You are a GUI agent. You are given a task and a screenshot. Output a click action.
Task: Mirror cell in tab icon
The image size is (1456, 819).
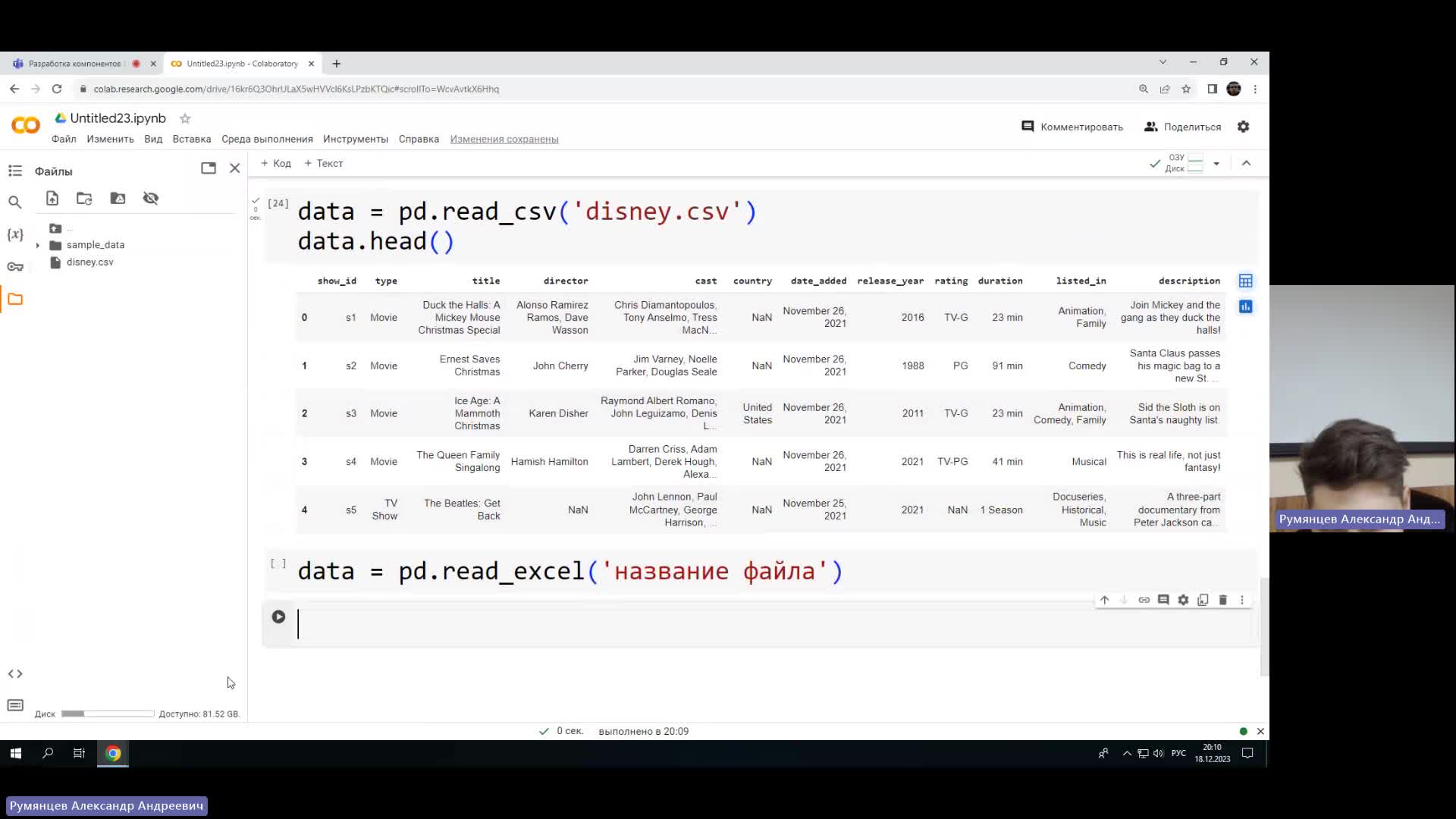(x=1203, y=600)
